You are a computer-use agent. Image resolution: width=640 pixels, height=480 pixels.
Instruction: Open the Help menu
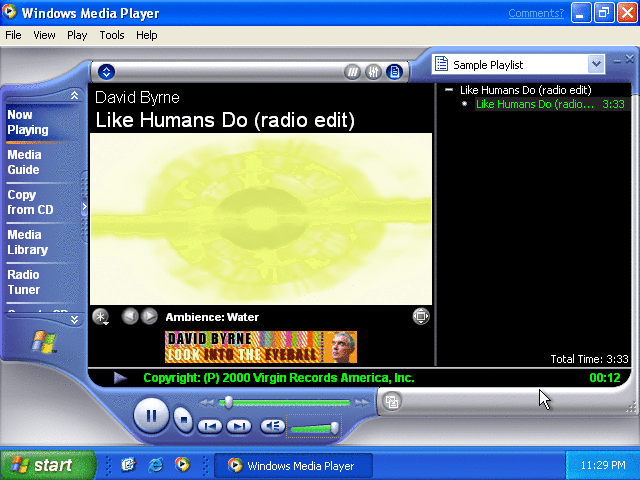click(x=147, y=35)
